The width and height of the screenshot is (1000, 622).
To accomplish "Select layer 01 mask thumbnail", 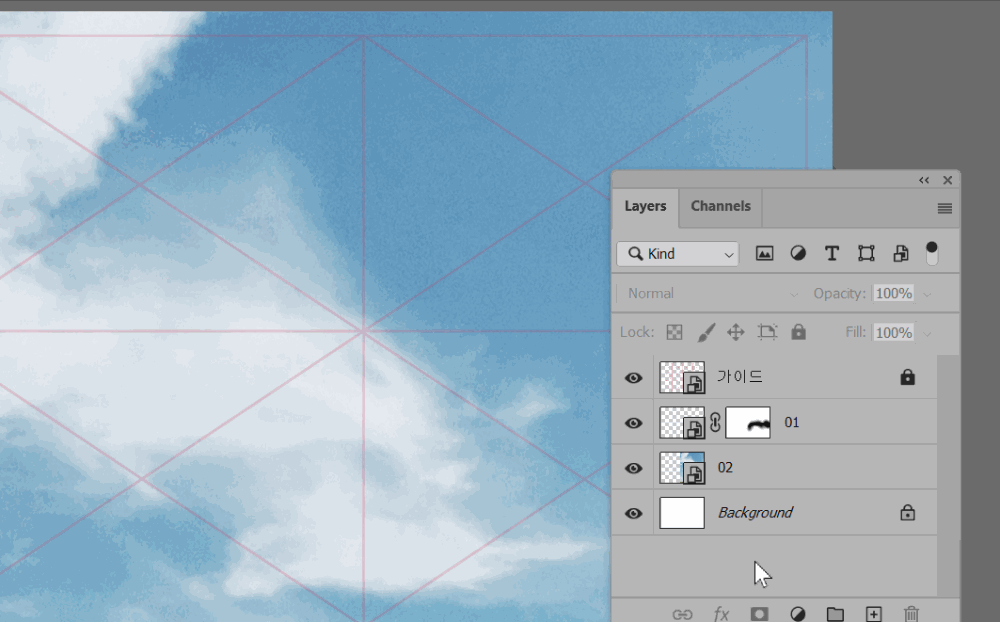I will (x=747, y=422).
